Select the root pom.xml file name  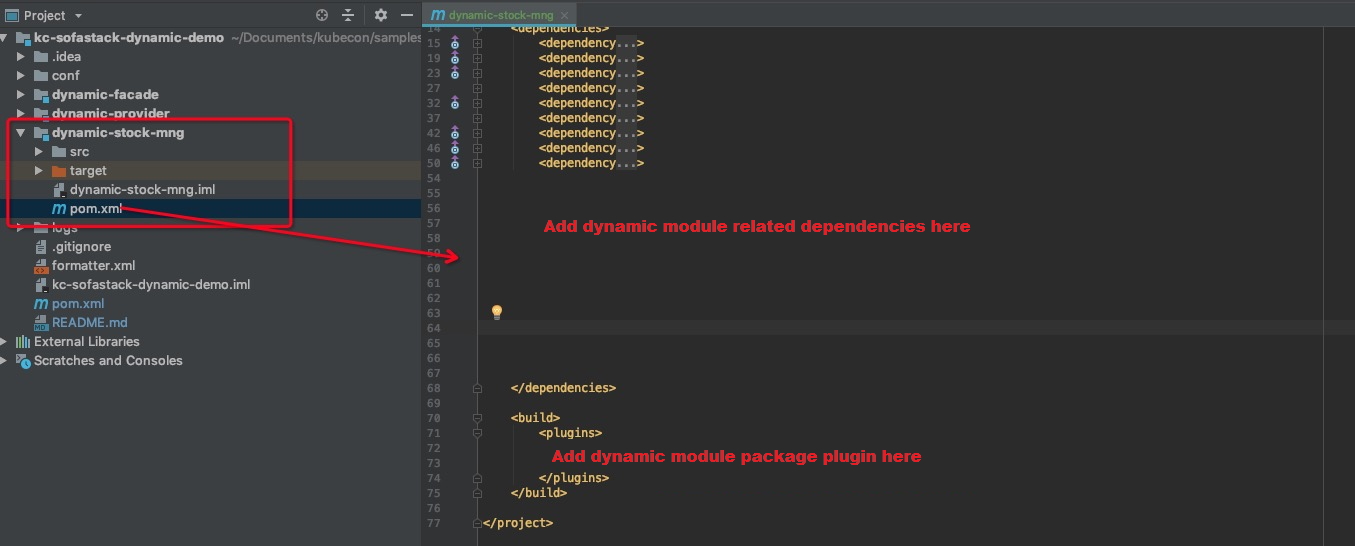pyautogui.click(x=78, y=304)
